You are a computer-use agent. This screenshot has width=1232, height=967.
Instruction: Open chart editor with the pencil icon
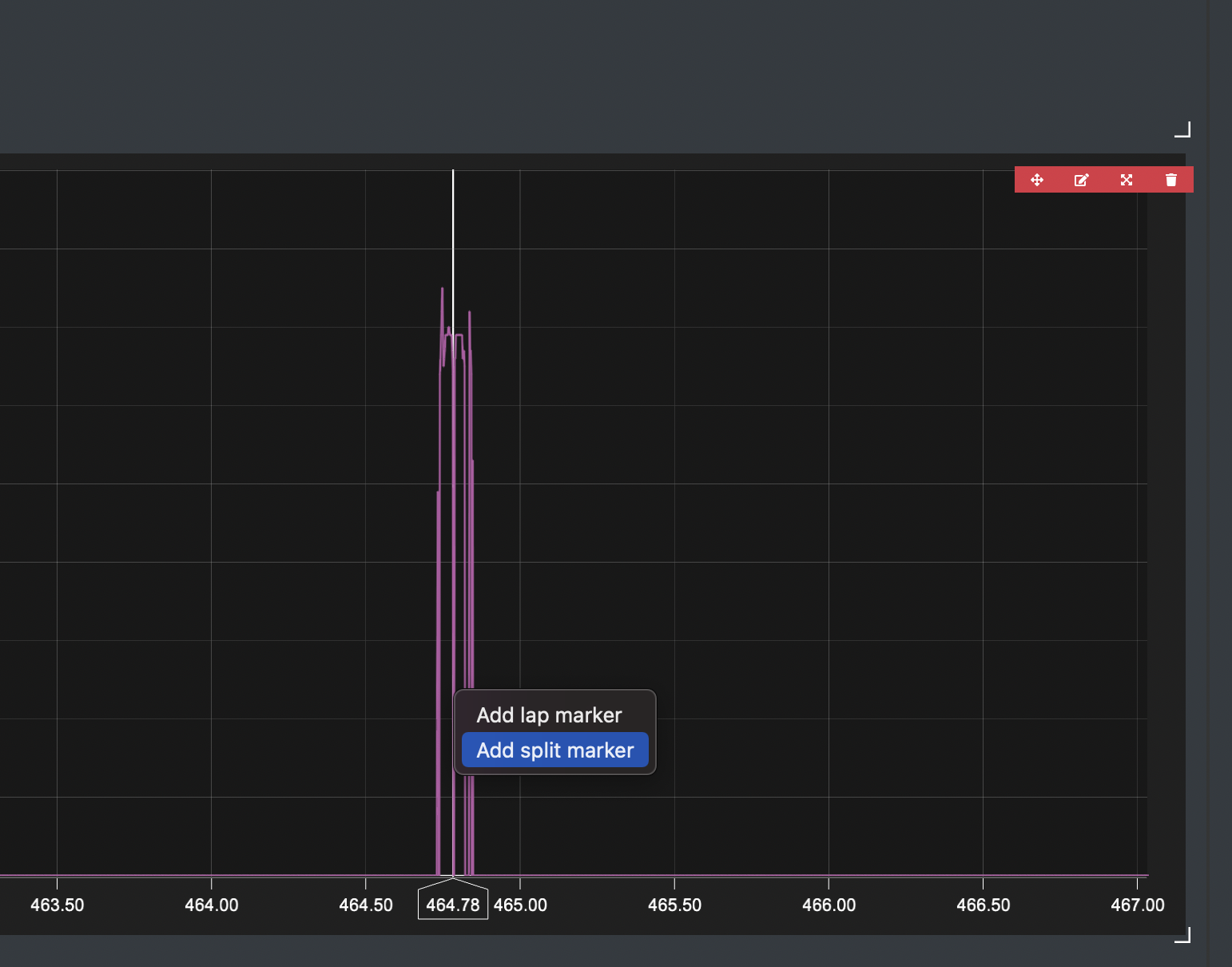(1082, 180)
